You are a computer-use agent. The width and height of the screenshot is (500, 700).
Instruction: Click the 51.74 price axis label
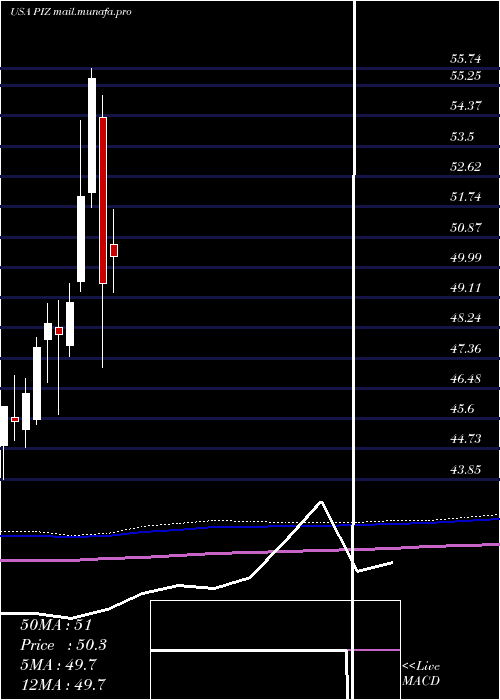coord(466,197)
